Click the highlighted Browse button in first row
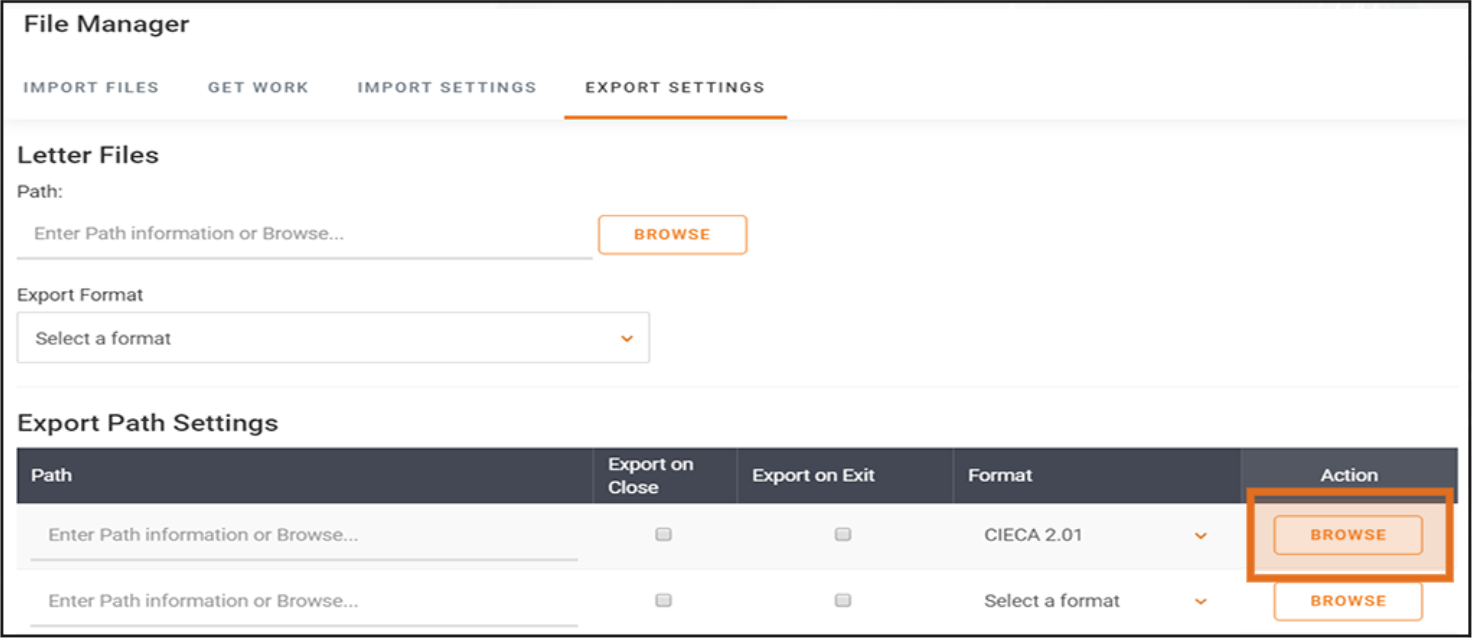1472x638 pixels. [1347, 535]
